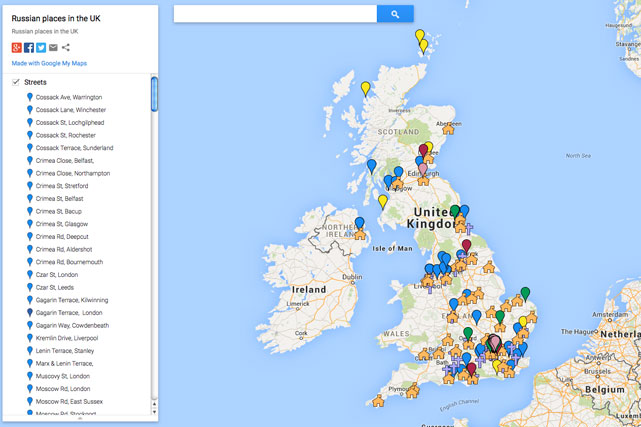The width and height of the screenshot is (641, 427).
Task: Click orange house marker at Edinburgh
Action: pyautogui.click(x=424, y=180)
